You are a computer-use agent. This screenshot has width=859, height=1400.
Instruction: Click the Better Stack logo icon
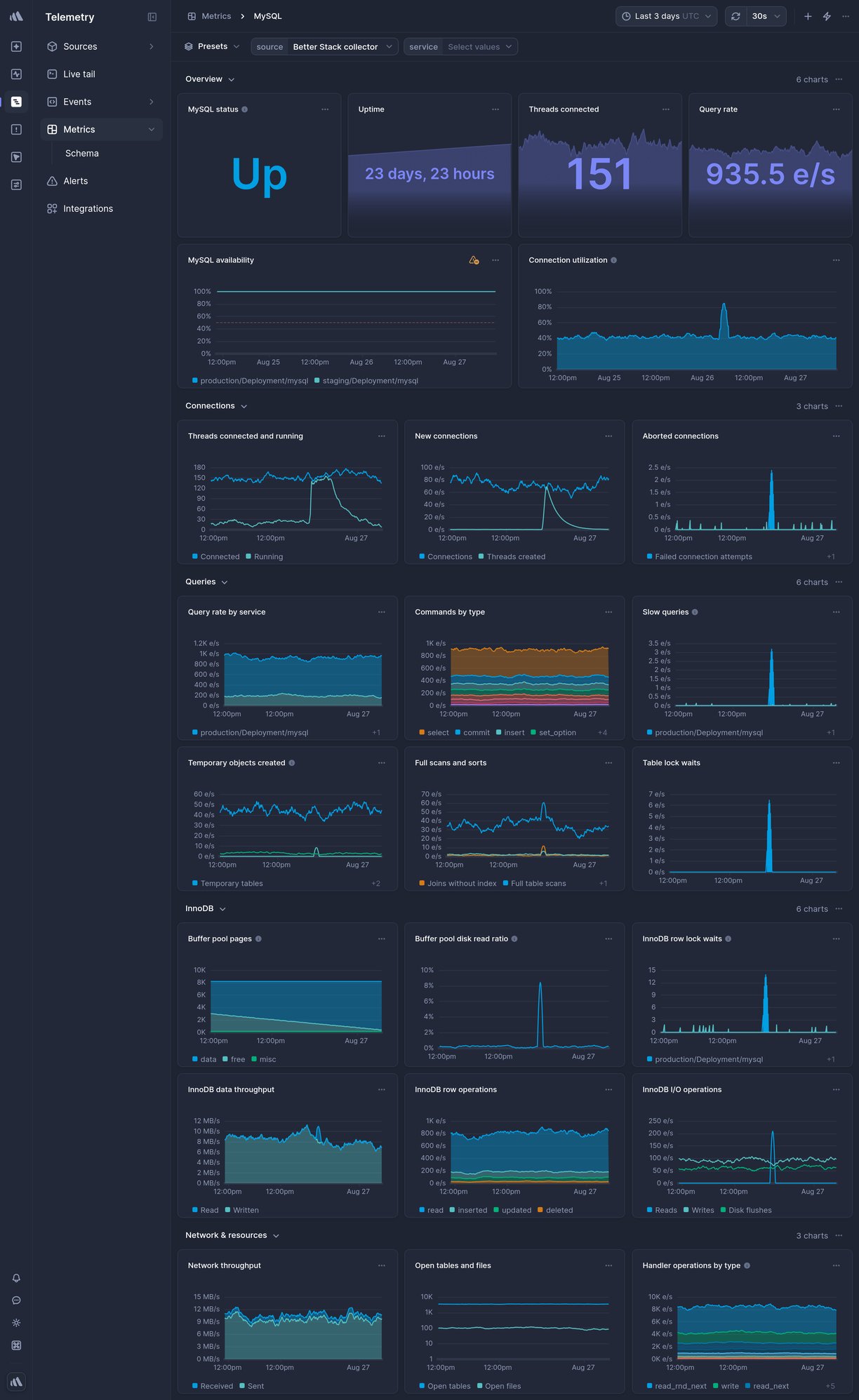pyautogui.click(x=16, y=16)
